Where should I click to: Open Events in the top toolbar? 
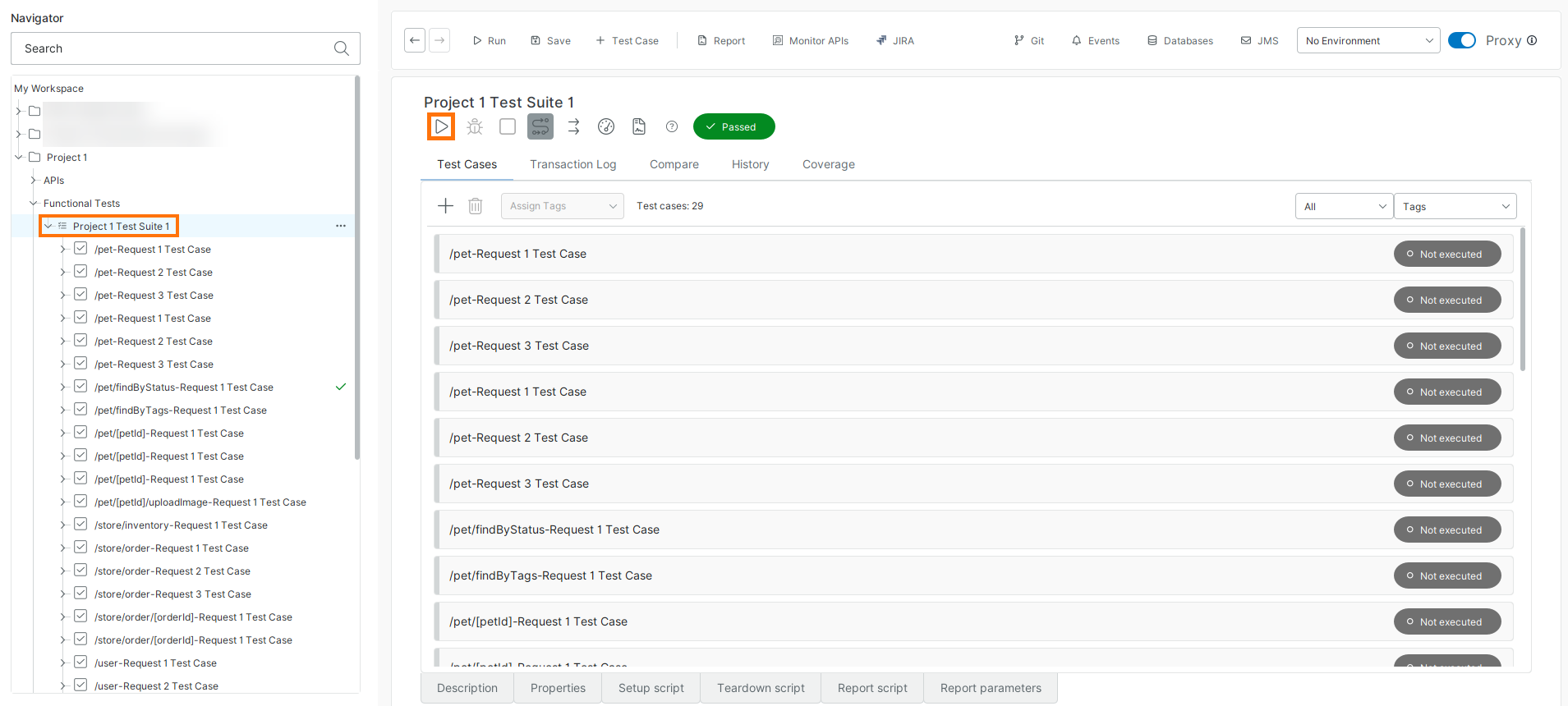(1096, 40)
